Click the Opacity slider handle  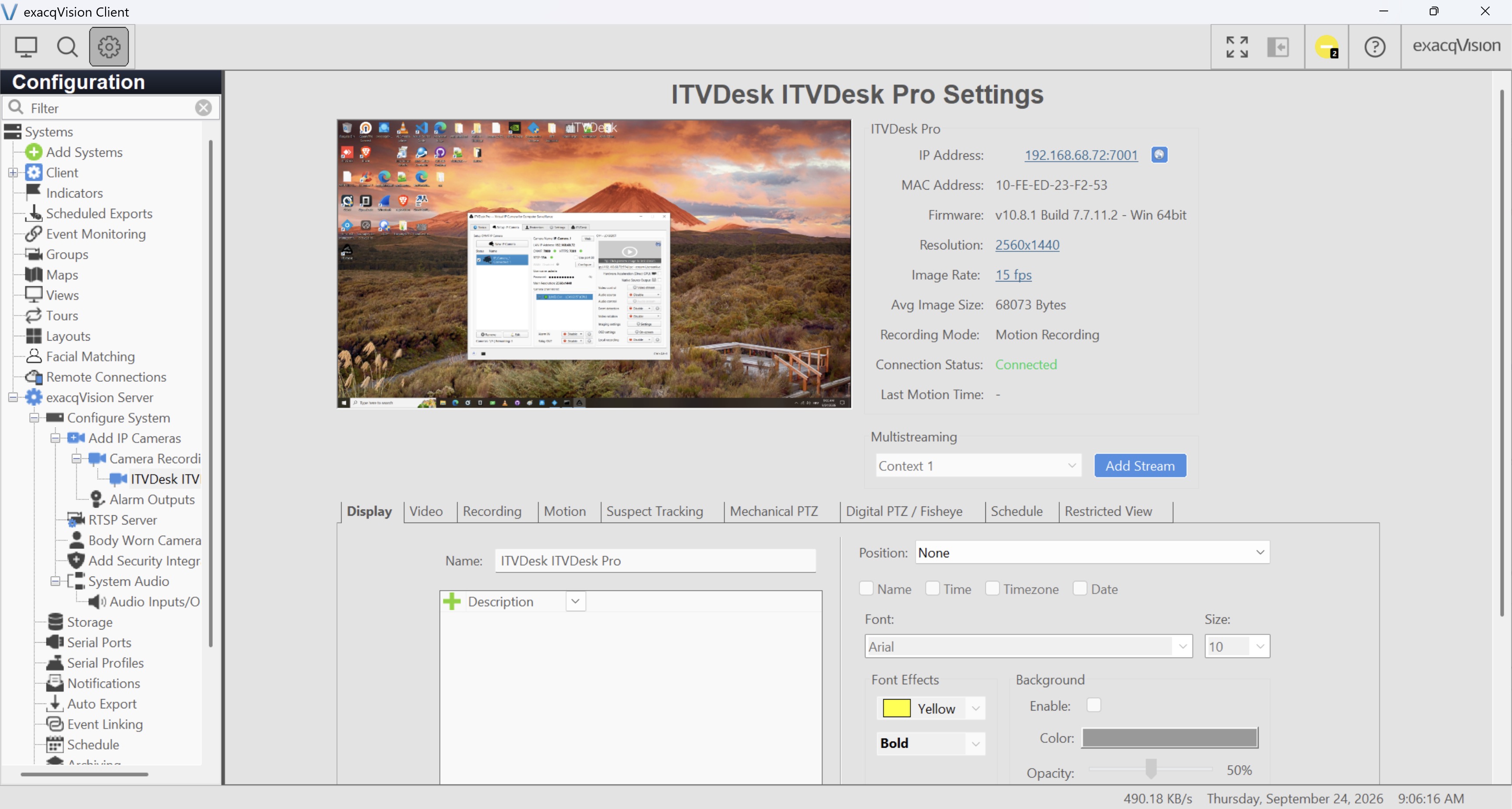coord(1151,768)
